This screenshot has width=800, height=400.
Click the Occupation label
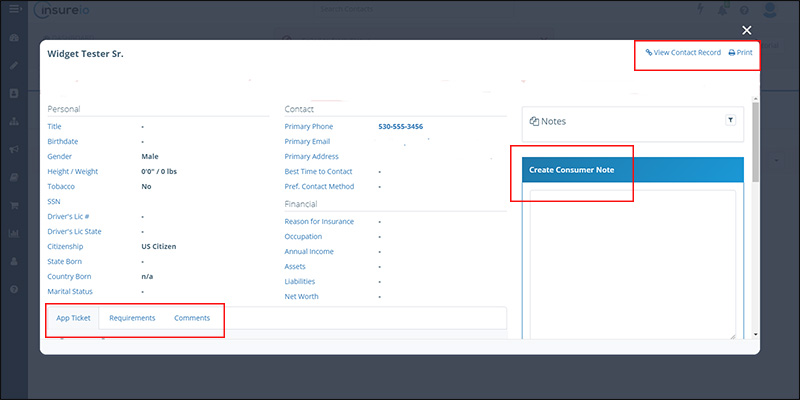coord(303,236)
